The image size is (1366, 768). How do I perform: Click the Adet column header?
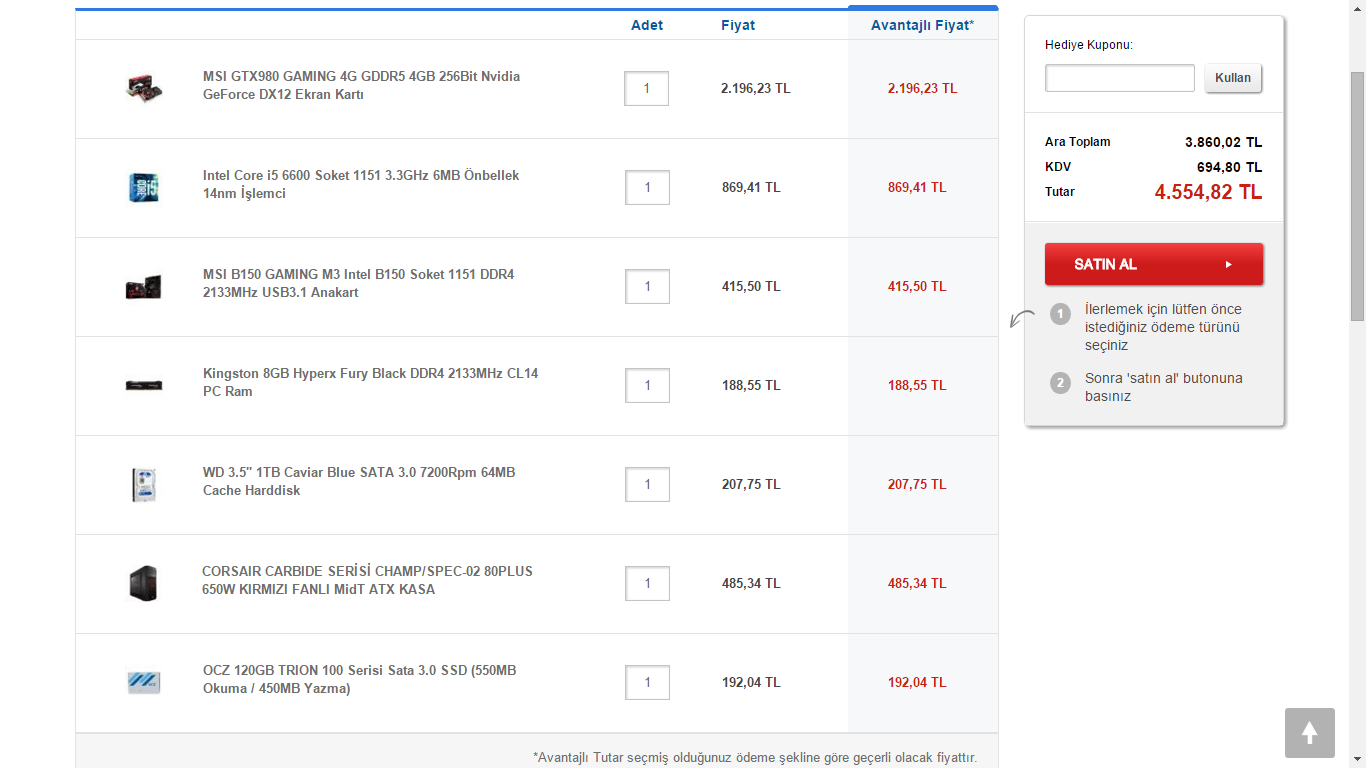[x=647, y=25]
